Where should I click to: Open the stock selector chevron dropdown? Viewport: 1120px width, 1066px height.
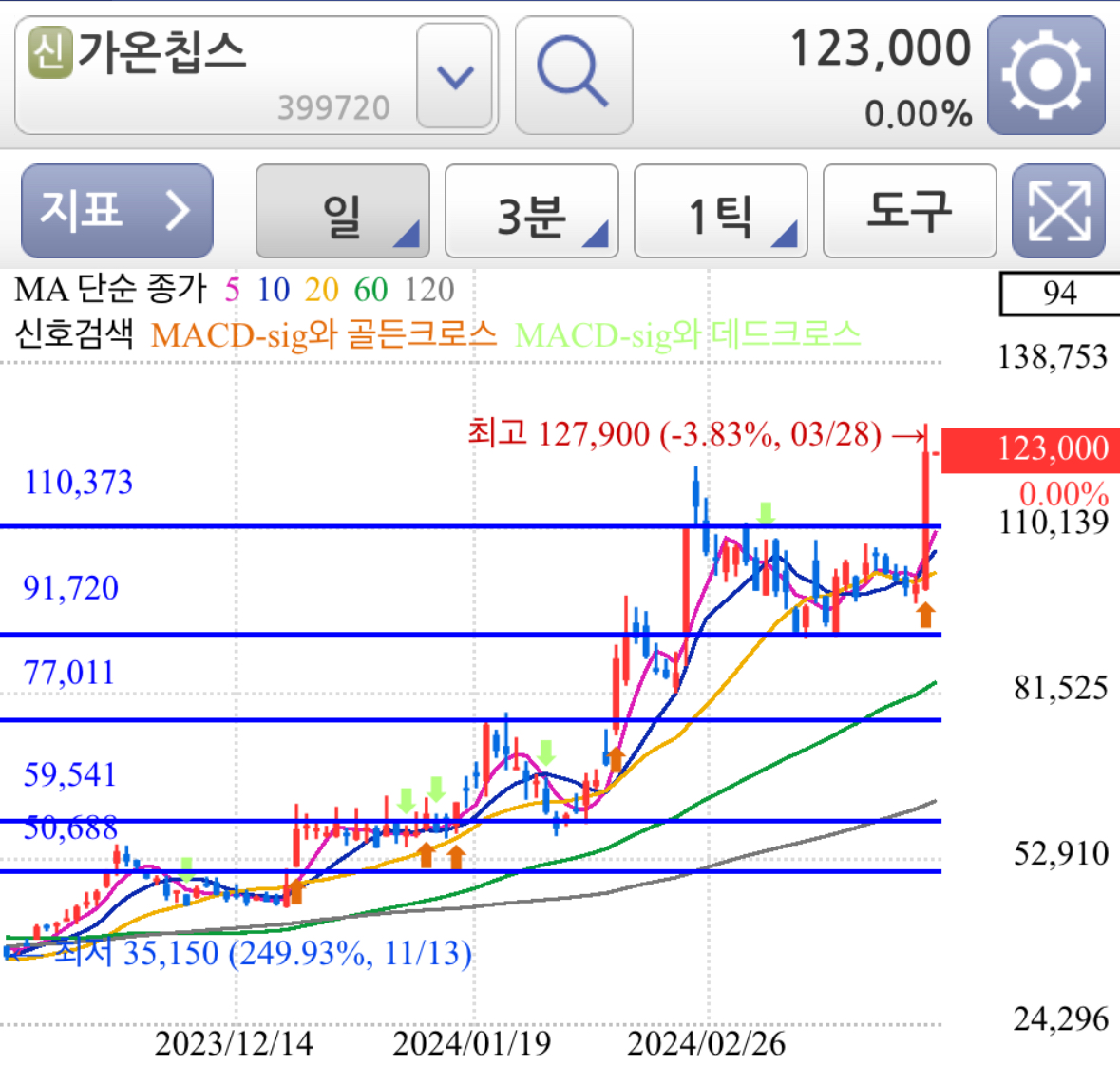click(454, 75)
